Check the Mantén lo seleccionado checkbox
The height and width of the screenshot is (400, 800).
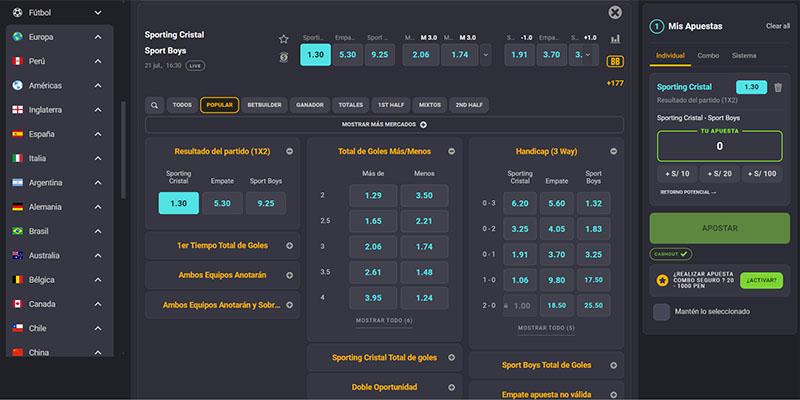(x=662, y=312)
